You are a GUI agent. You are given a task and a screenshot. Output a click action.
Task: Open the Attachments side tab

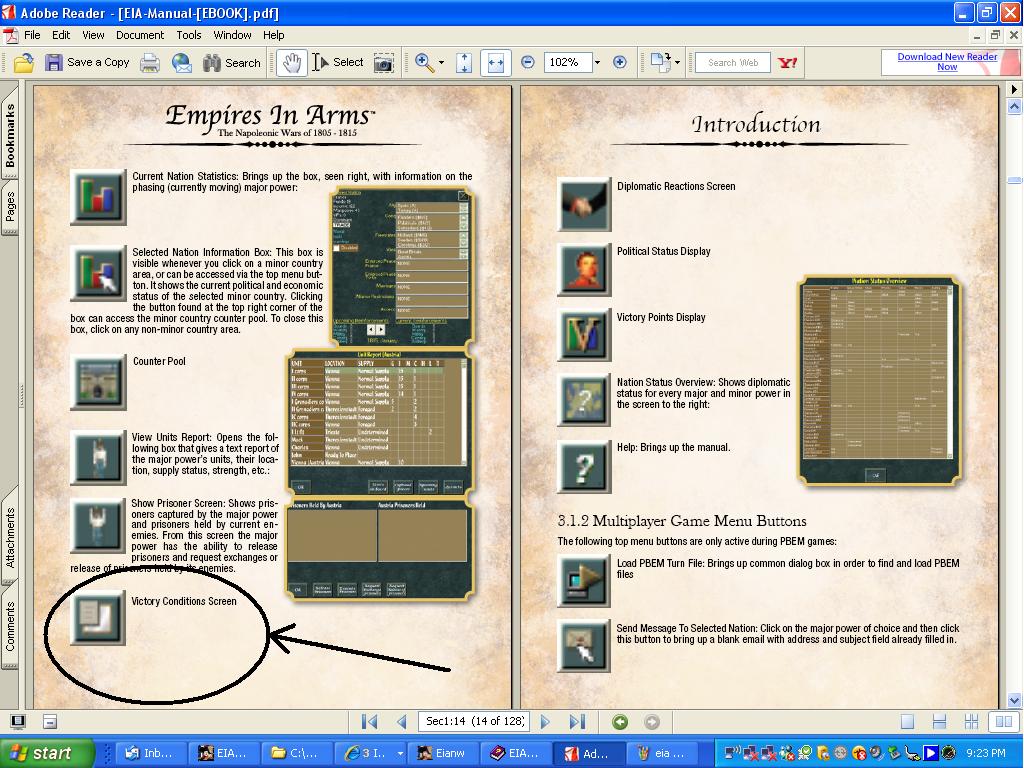click(x=10, y=537)
